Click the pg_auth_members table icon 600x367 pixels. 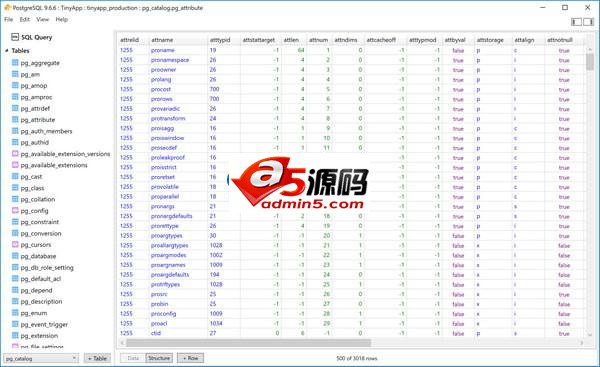pos(15,131)
